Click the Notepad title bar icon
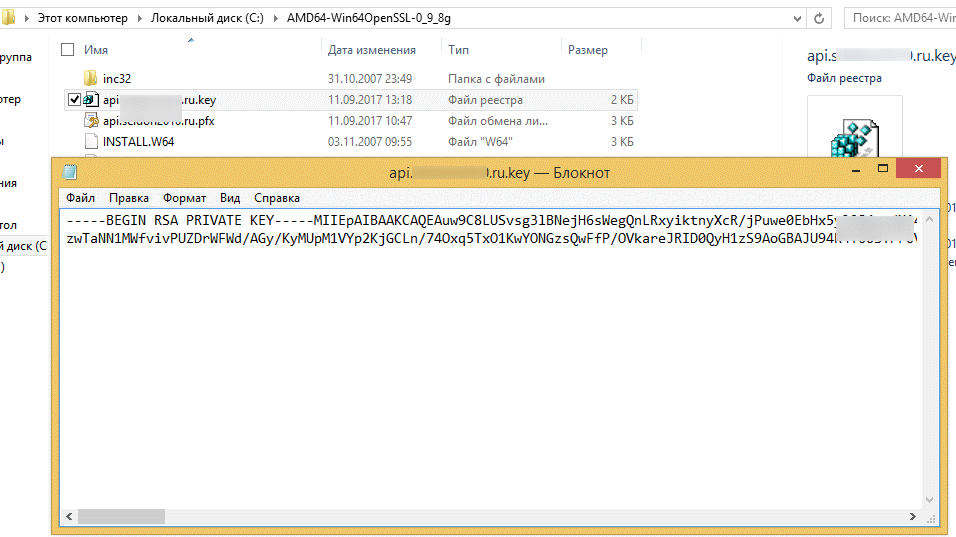 click(x=70, y=172)
